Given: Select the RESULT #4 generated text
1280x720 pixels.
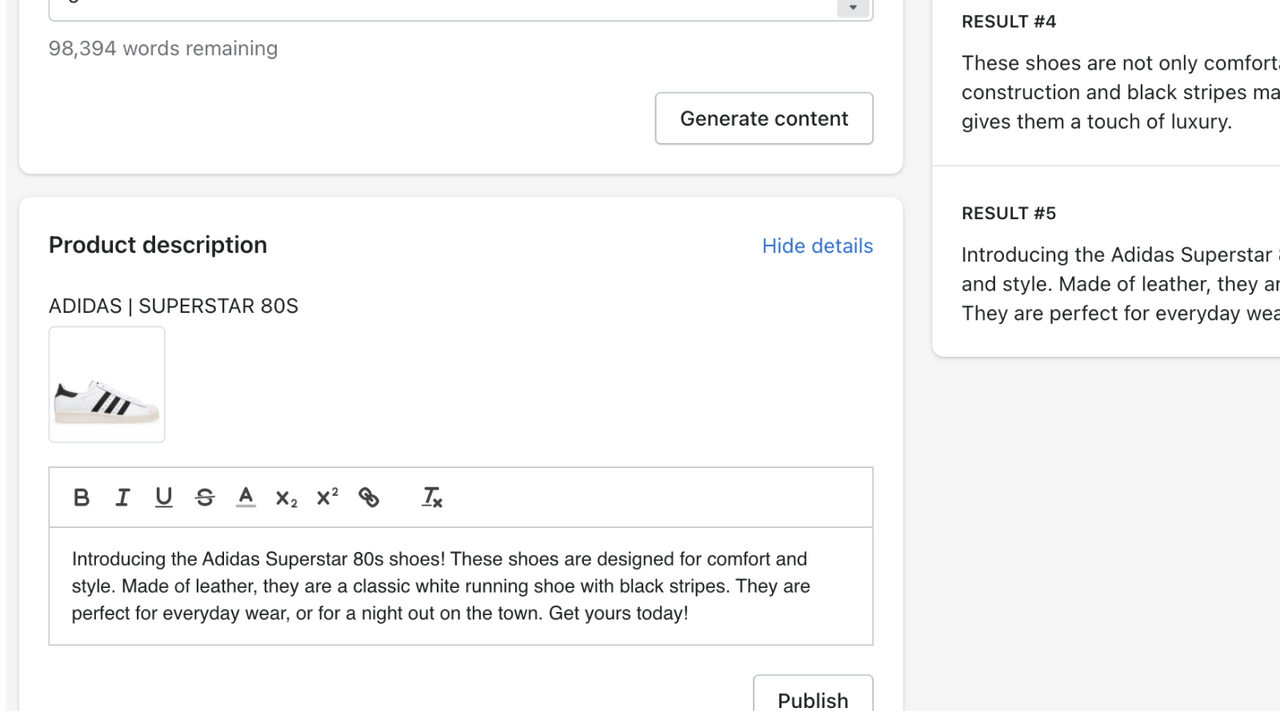Looking at the screenshot, I should point(1120,92).
